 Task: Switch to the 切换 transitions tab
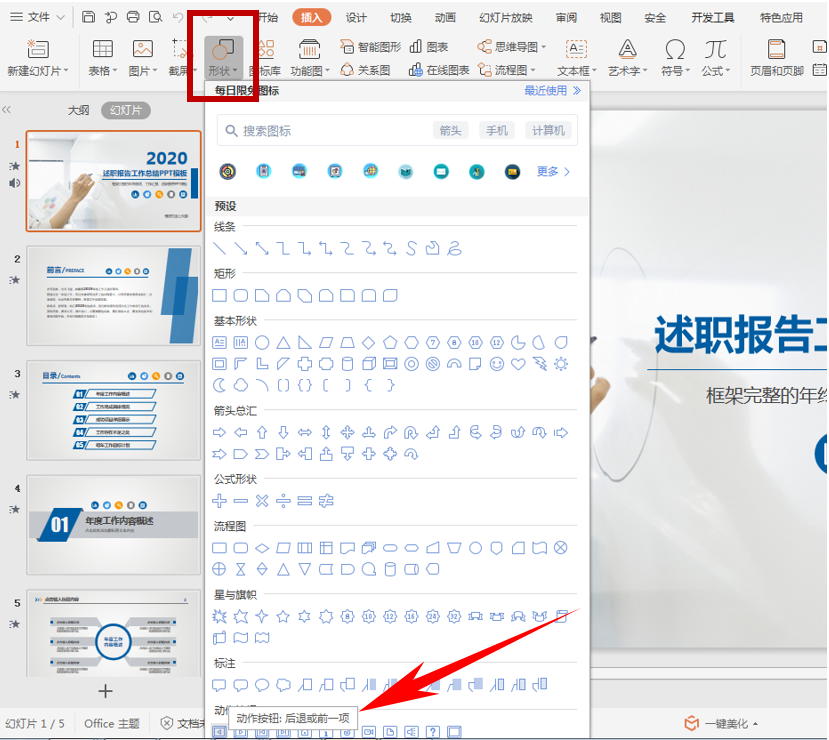coord(401,17)
